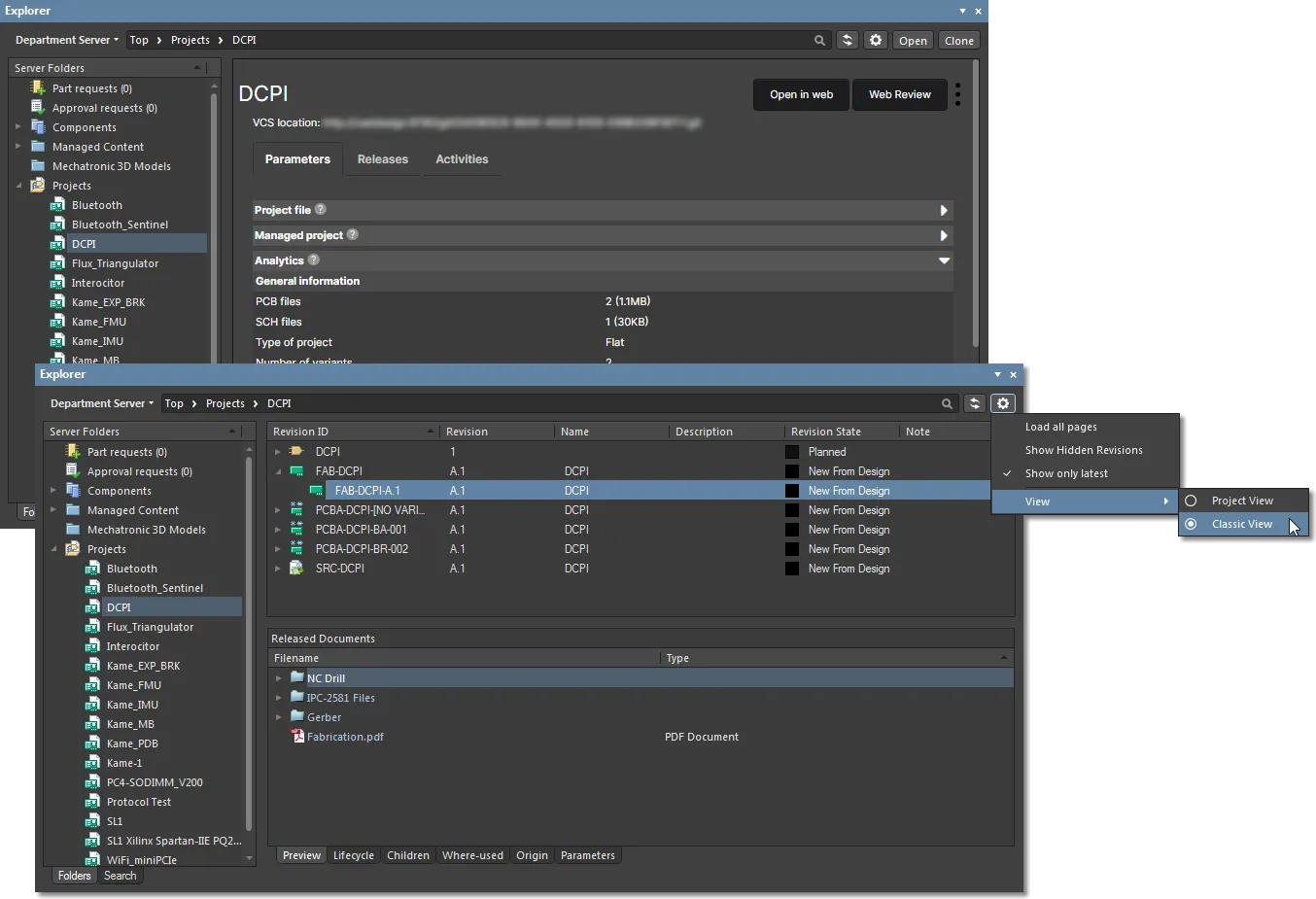Click the vertical ellipsis menu beside Web Review
Viewport: 1316px width, 899px height.
pos(957,94)
